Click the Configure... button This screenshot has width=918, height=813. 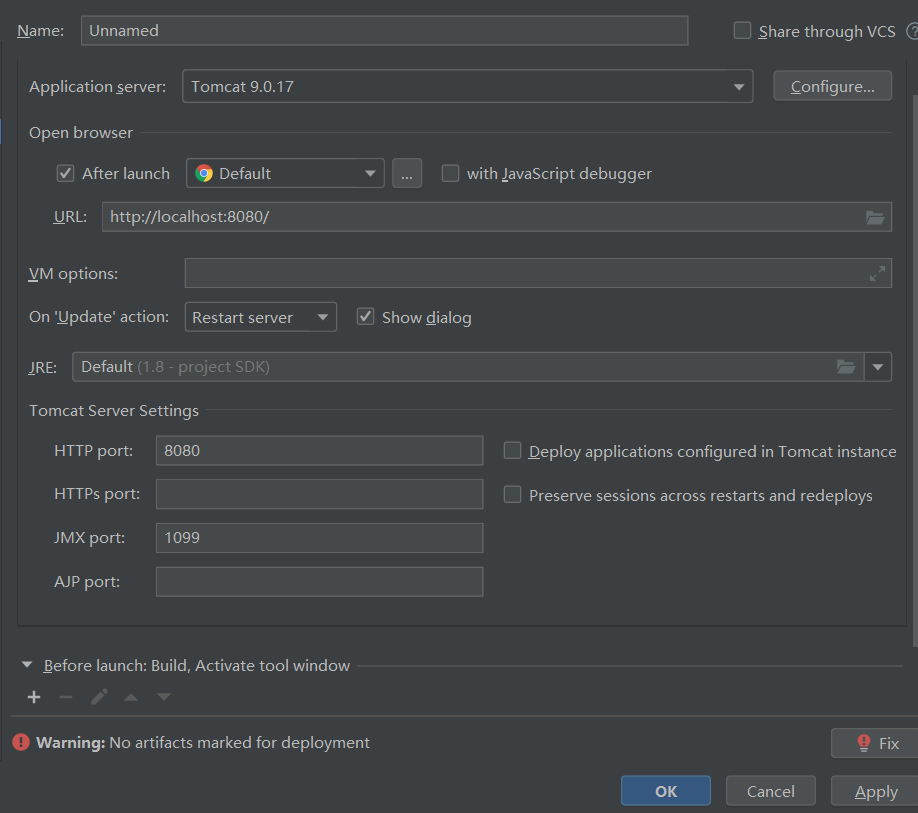coord(832,87)
